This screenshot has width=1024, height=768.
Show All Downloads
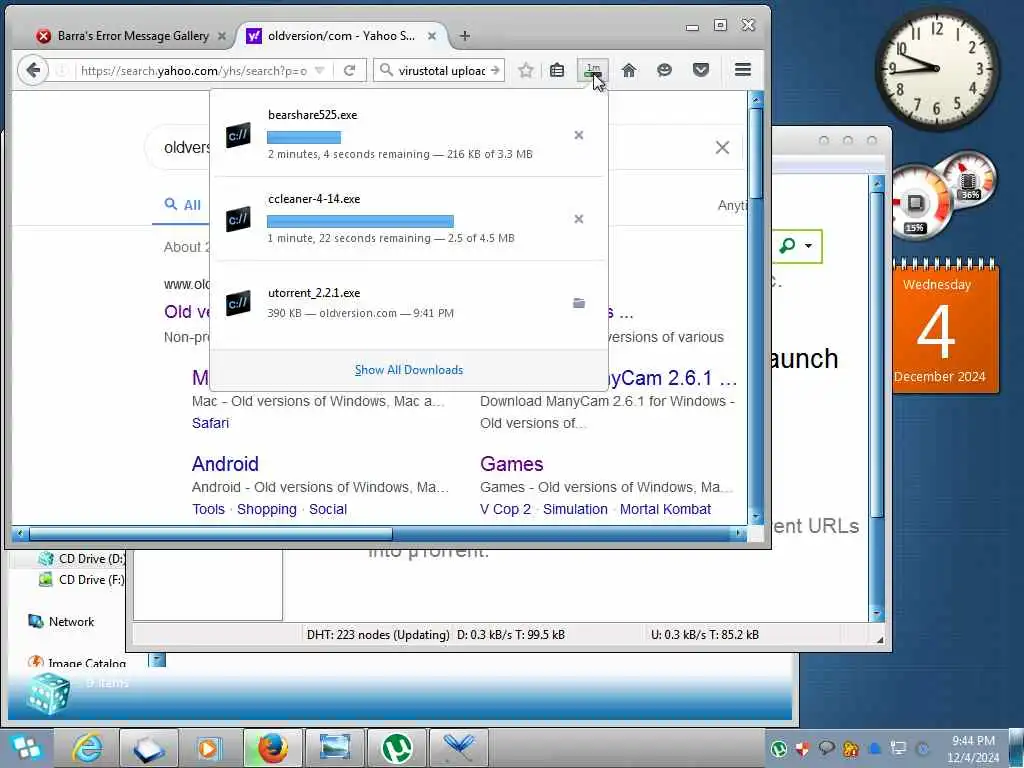(x=409, y=370)
